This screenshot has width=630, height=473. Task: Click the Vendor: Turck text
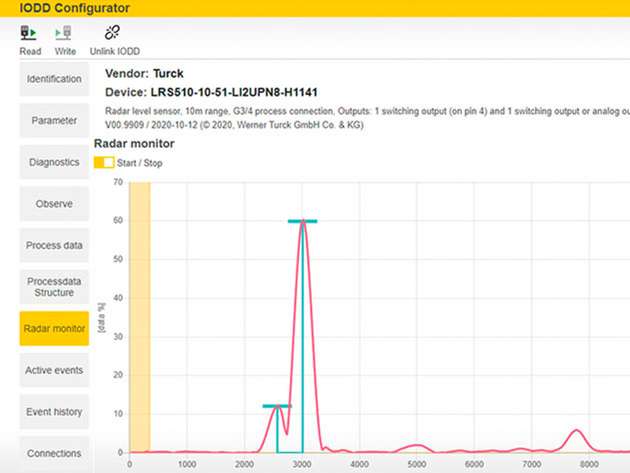(144, 74)
